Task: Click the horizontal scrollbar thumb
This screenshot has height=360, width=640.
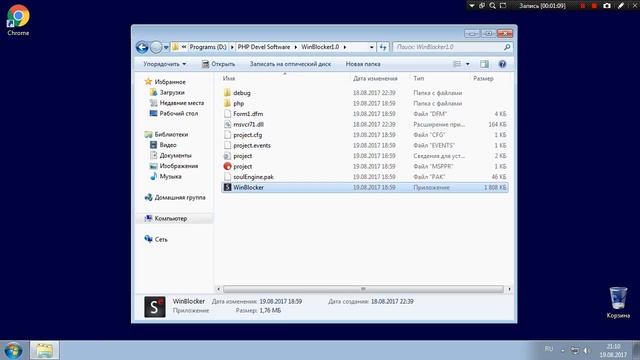Action: (x=363, y=289)
